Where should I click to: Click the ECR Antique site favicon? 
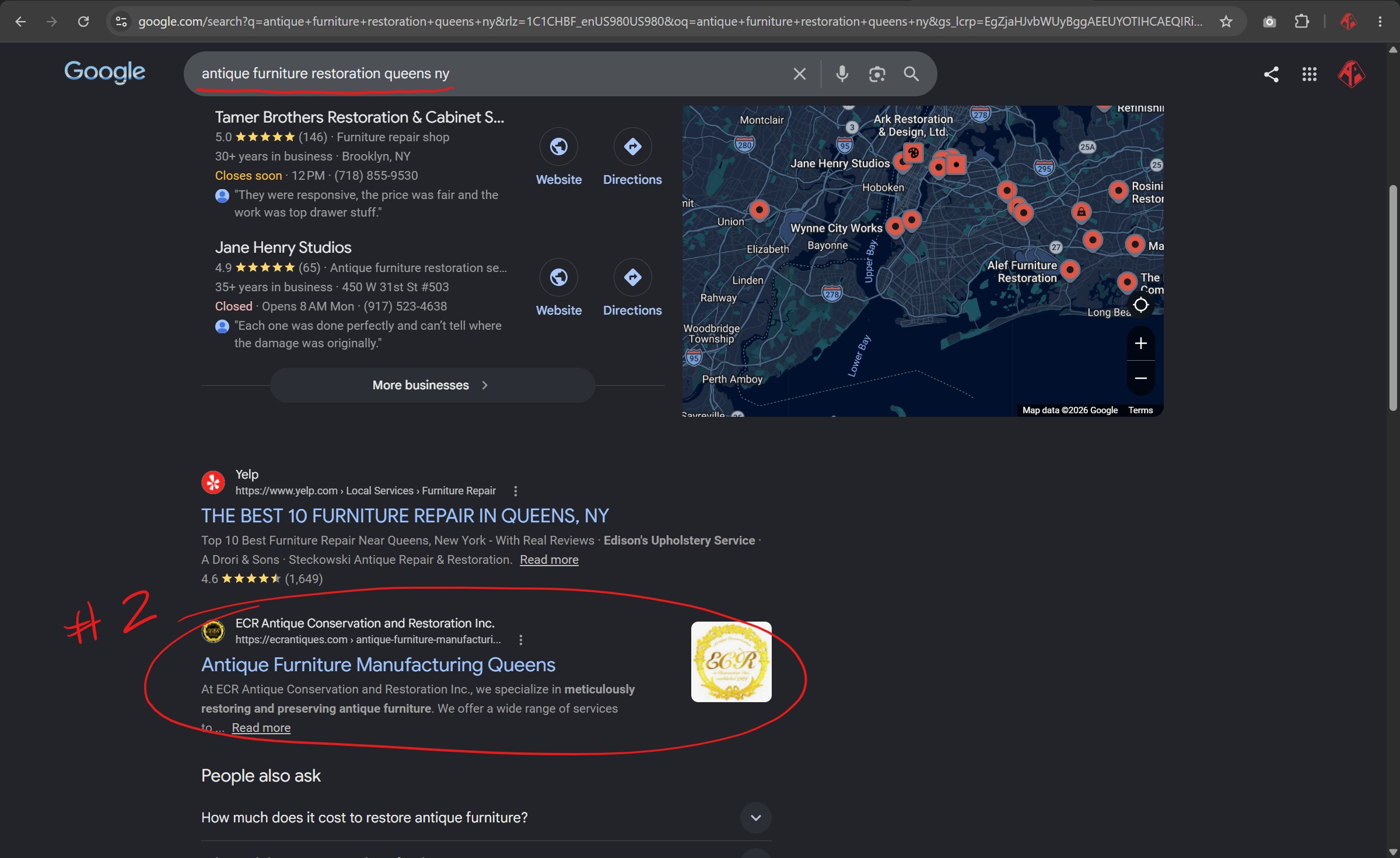(x=213, y=631)
